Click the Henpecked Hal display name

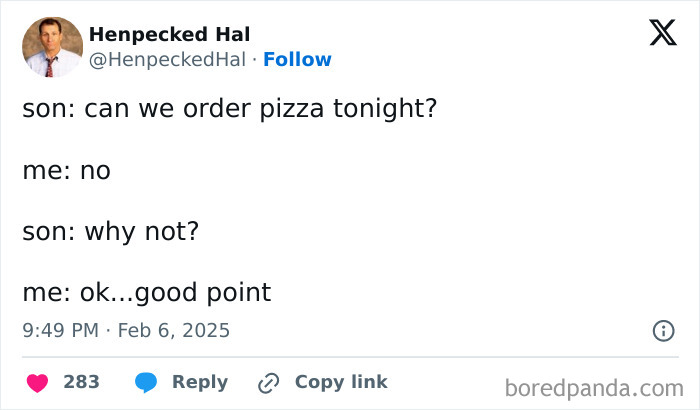coord(170,35)
